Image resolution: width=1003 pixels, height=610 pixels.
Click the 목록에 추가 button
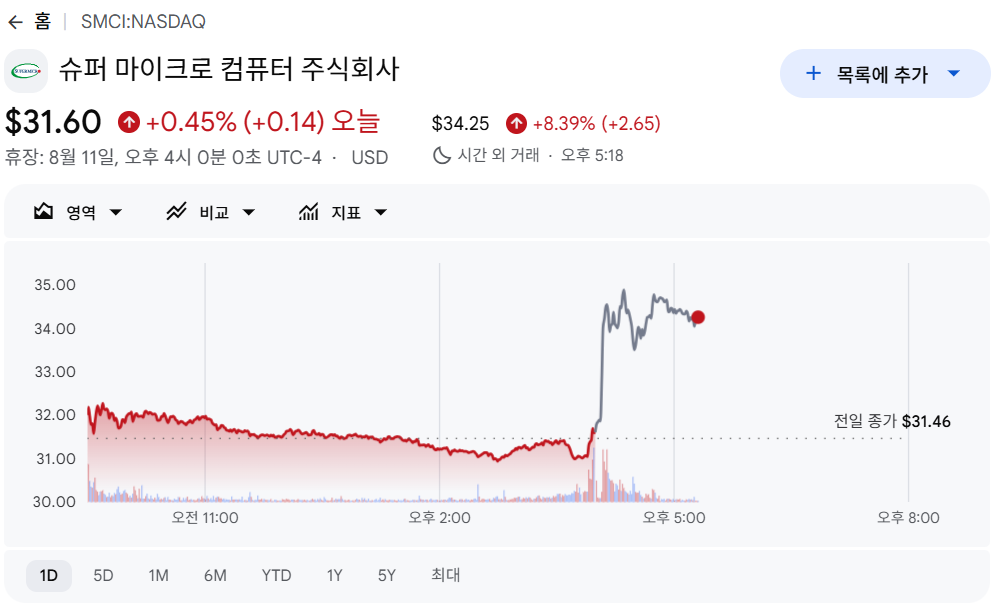(x=885, y=74)
